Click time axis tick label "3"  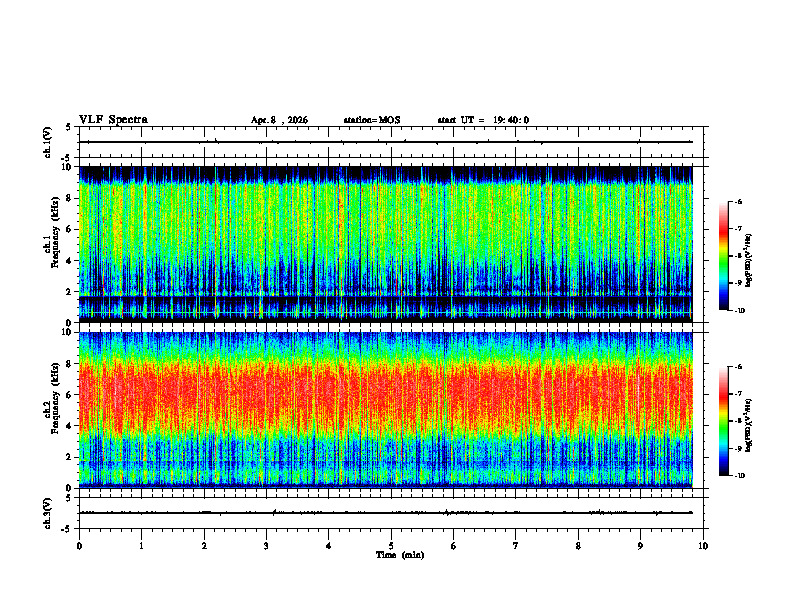click(266, 546)
